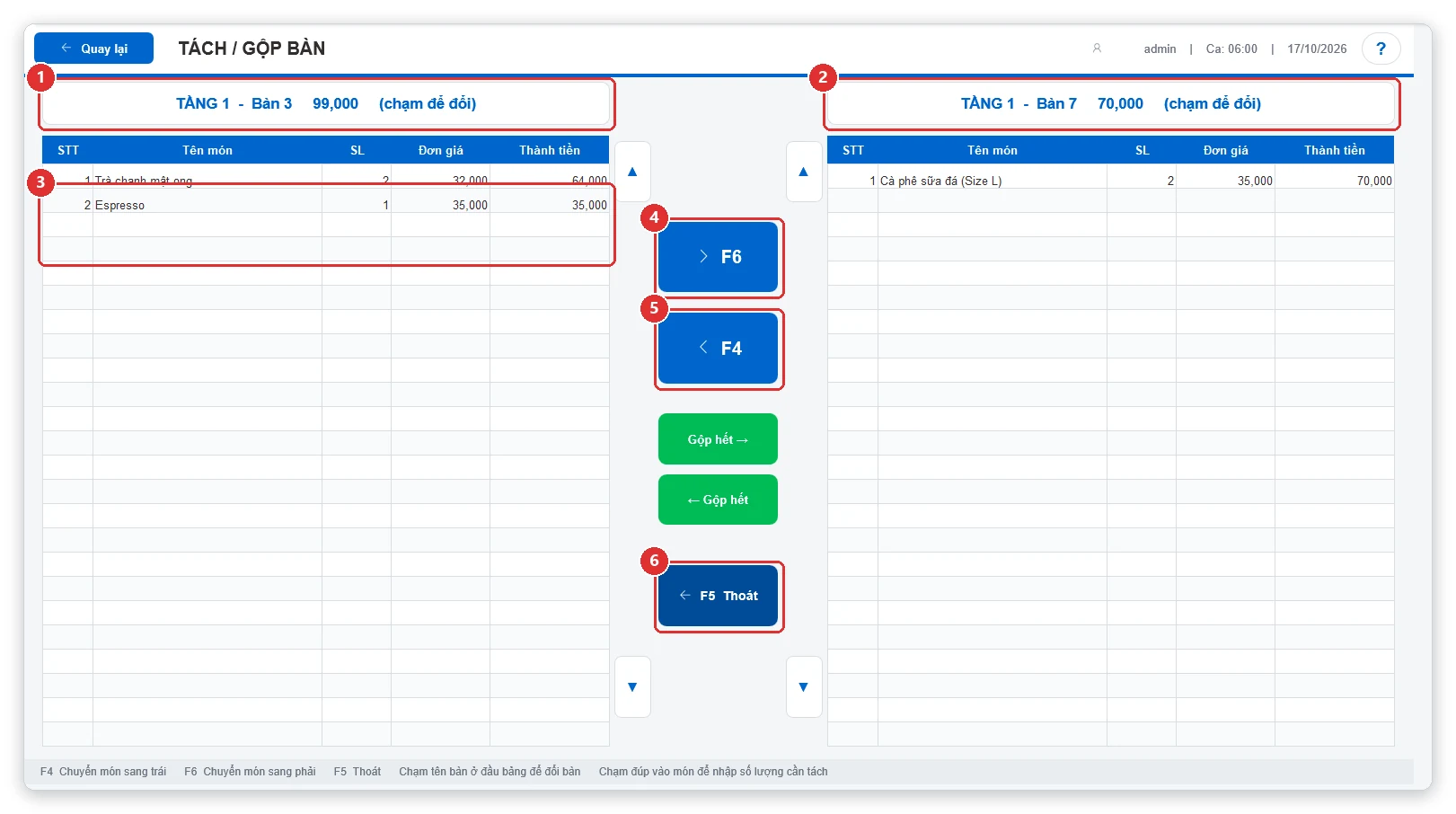Click the F6 Chuyển món sang phải hint
Image resolution: width=1456 pixels, height=814 pixels.
click(x=250, y=771)
